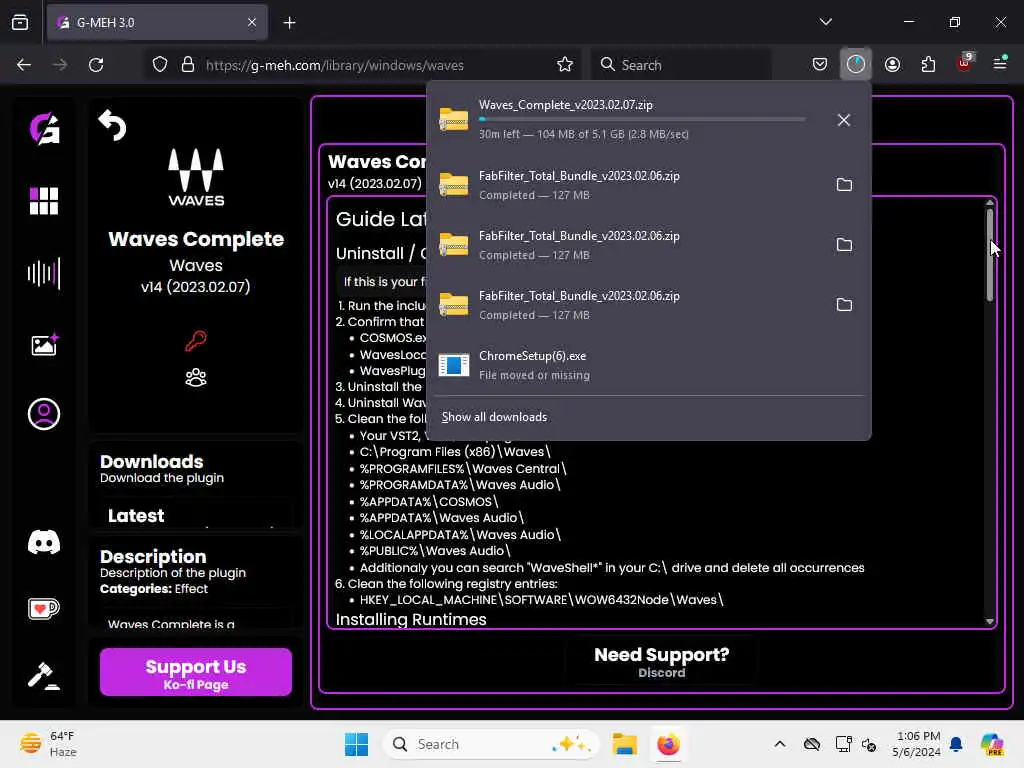
Task: Click the %APPDATA%\COSMOS\ path line
Action: [429, 502]
